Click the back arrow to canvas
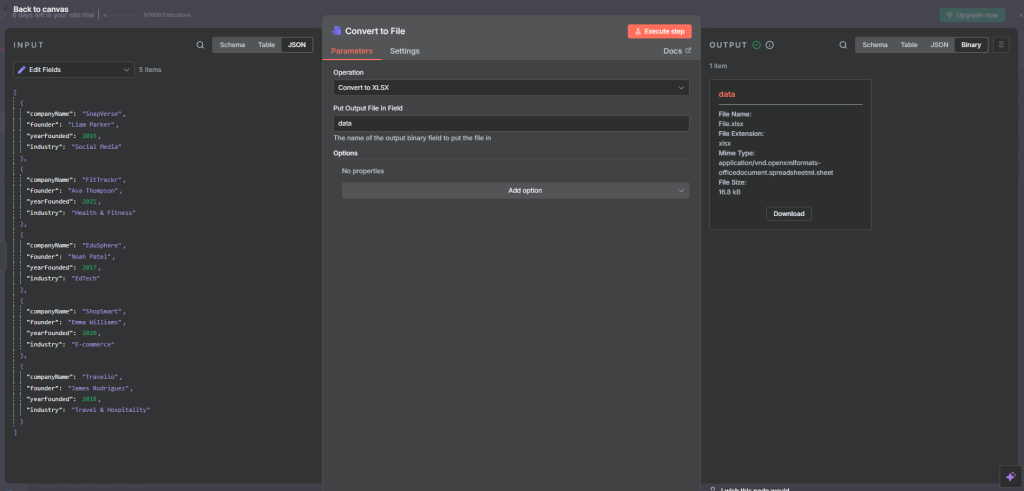 (7, 9)
